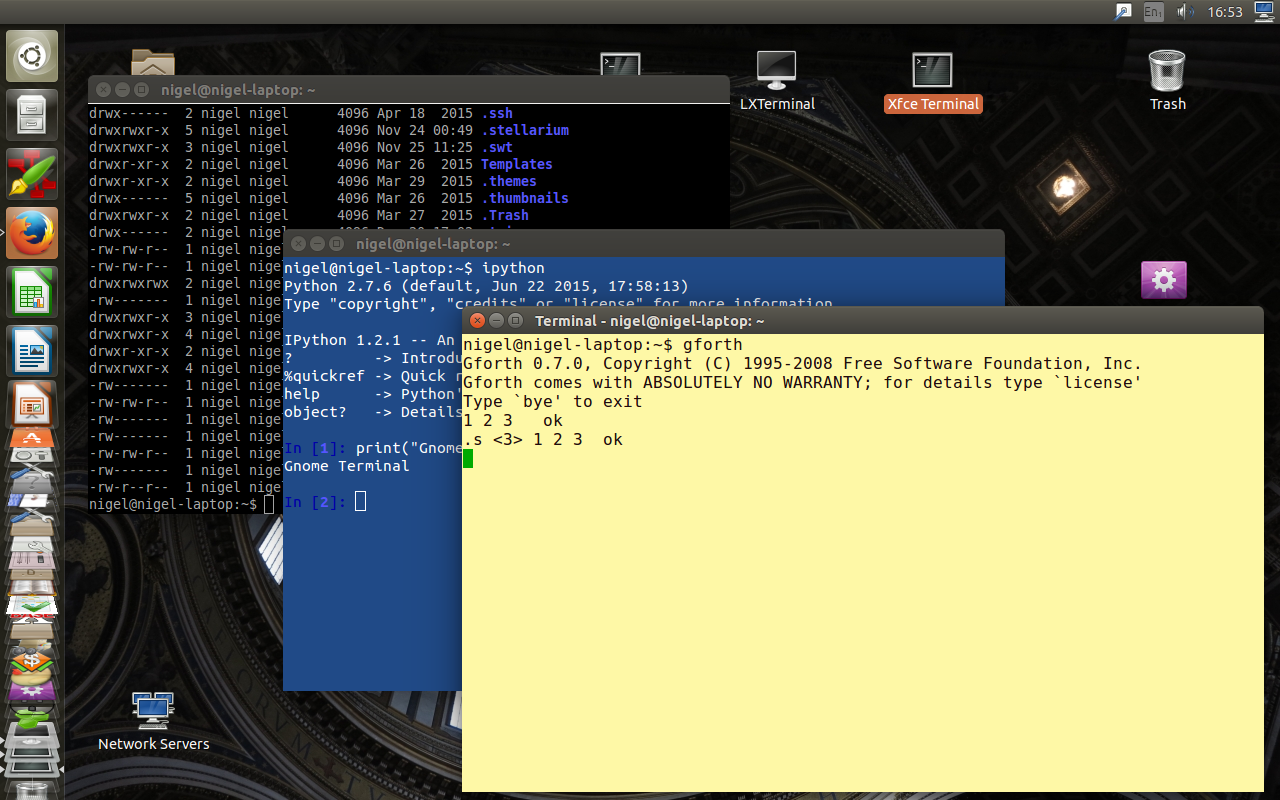Click the green cursor in Gforth terminal
Image resolution: width=1280 pixels, height=800 pixels.
(468, 459)
